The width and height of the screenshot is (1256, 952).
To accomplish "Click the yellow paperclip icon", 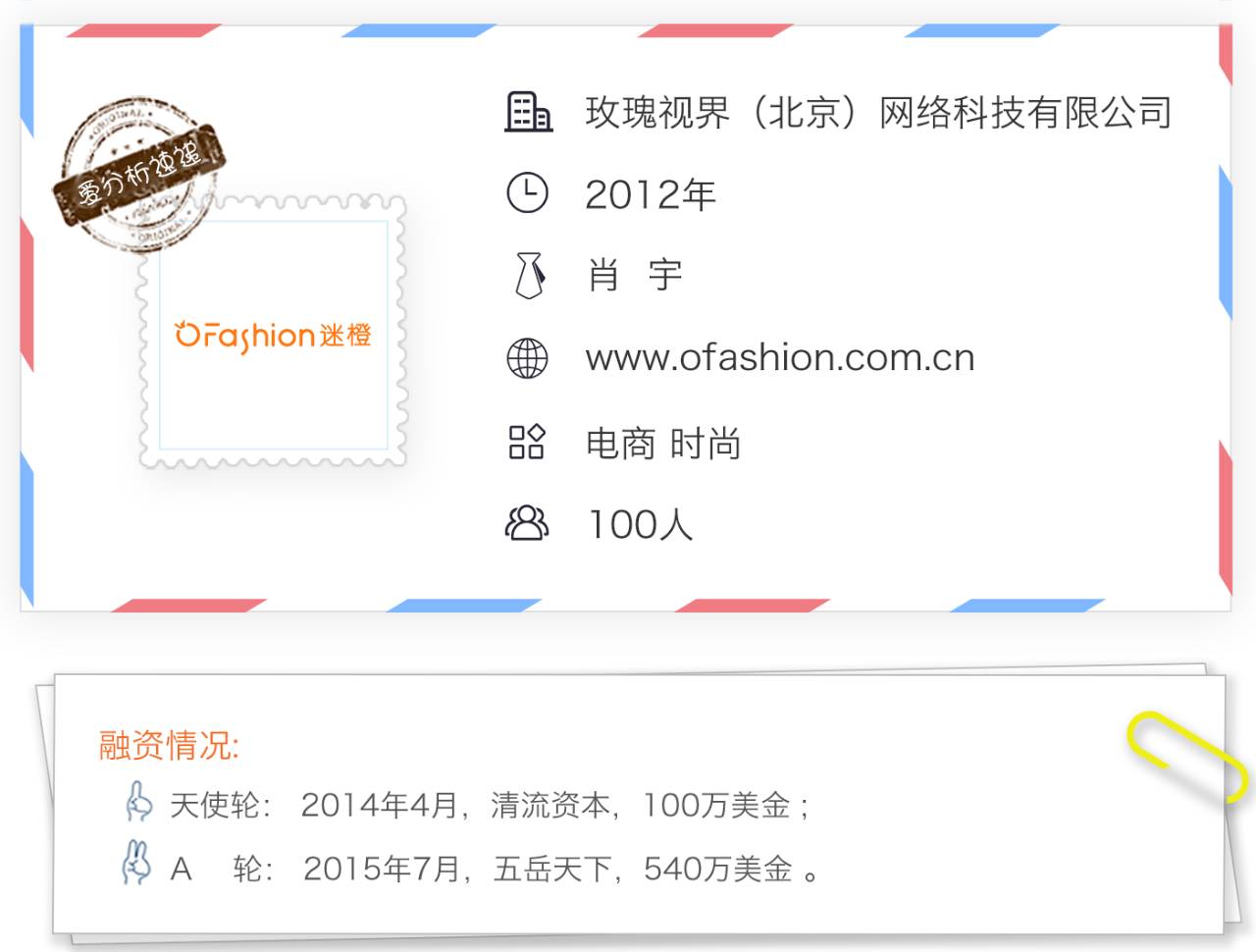I will coord(1187,758).
